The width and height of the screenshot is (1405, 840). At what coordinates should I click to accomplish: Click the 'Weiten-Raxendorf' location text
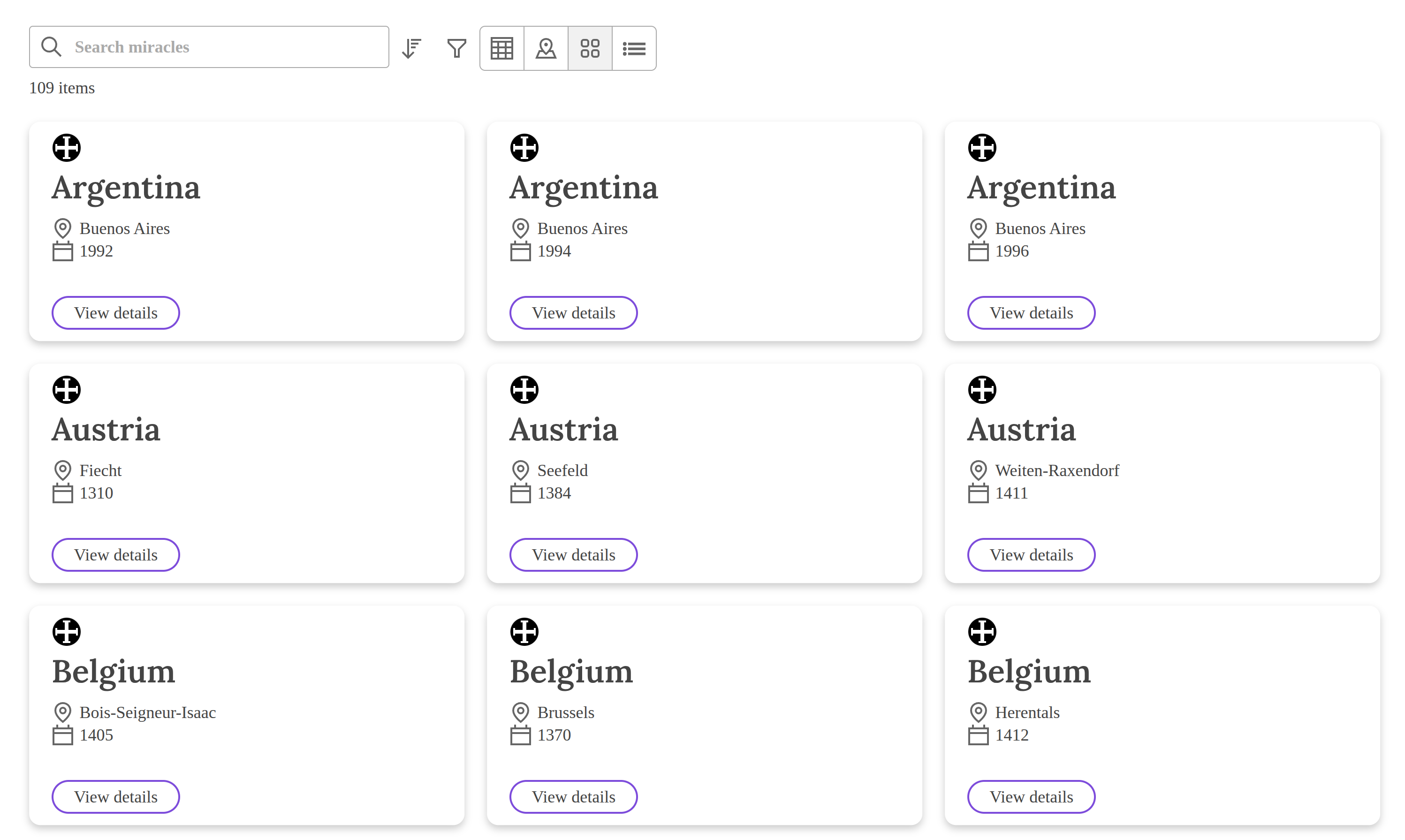tap(1057, 470)
